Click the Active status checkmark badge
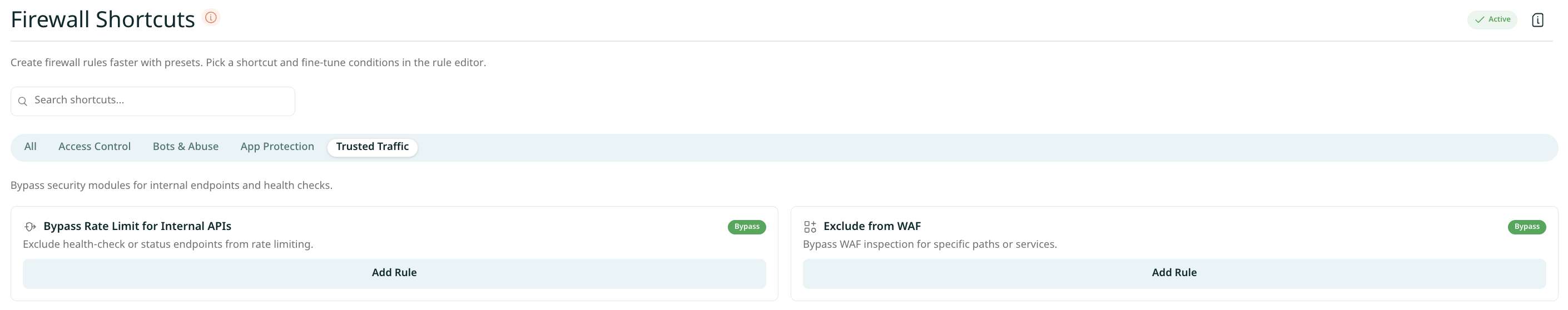This screenshot has width=1568, height=310. [1492, 19]
